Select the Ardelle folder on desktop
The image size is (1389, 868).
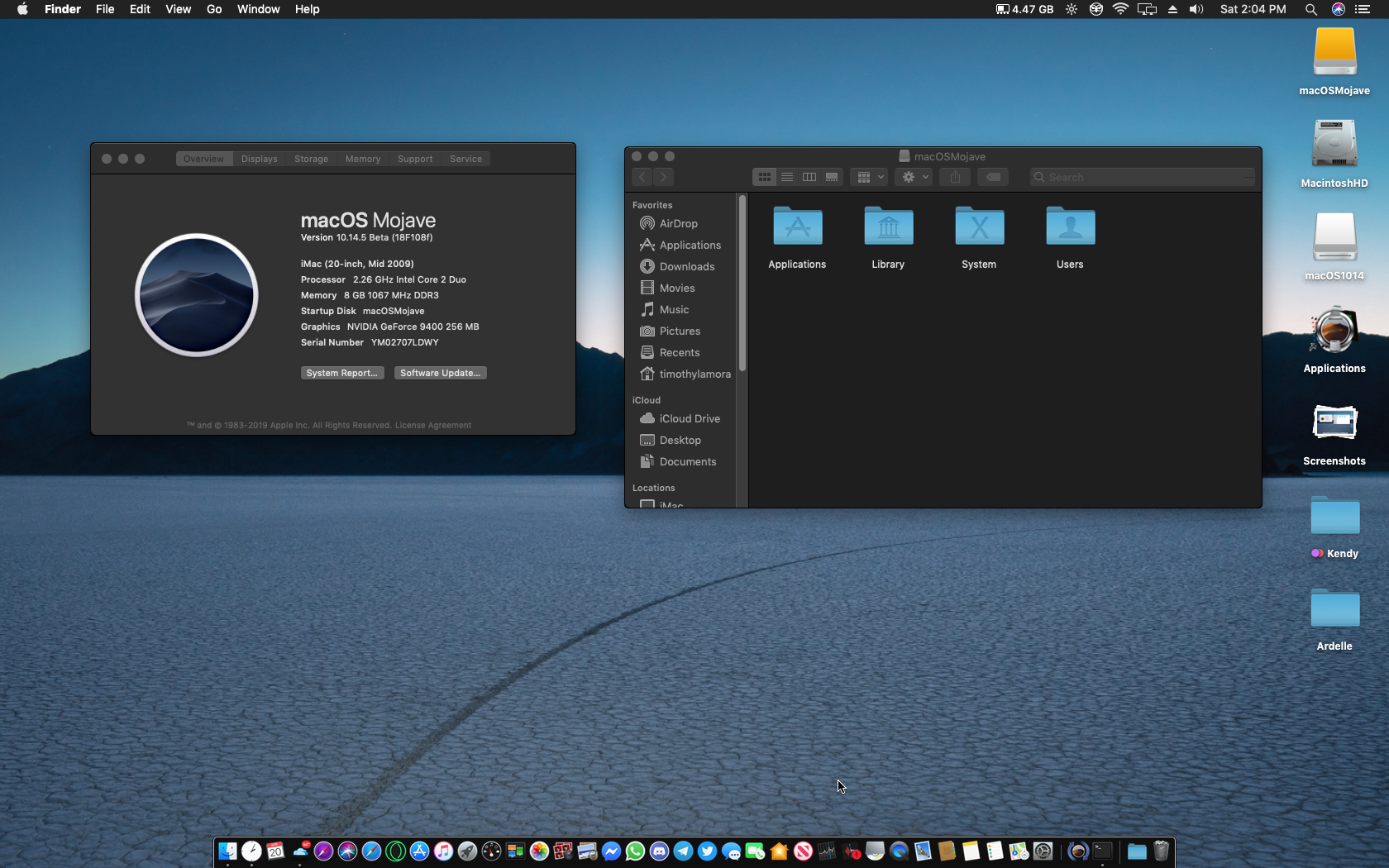coord(1334,620)
